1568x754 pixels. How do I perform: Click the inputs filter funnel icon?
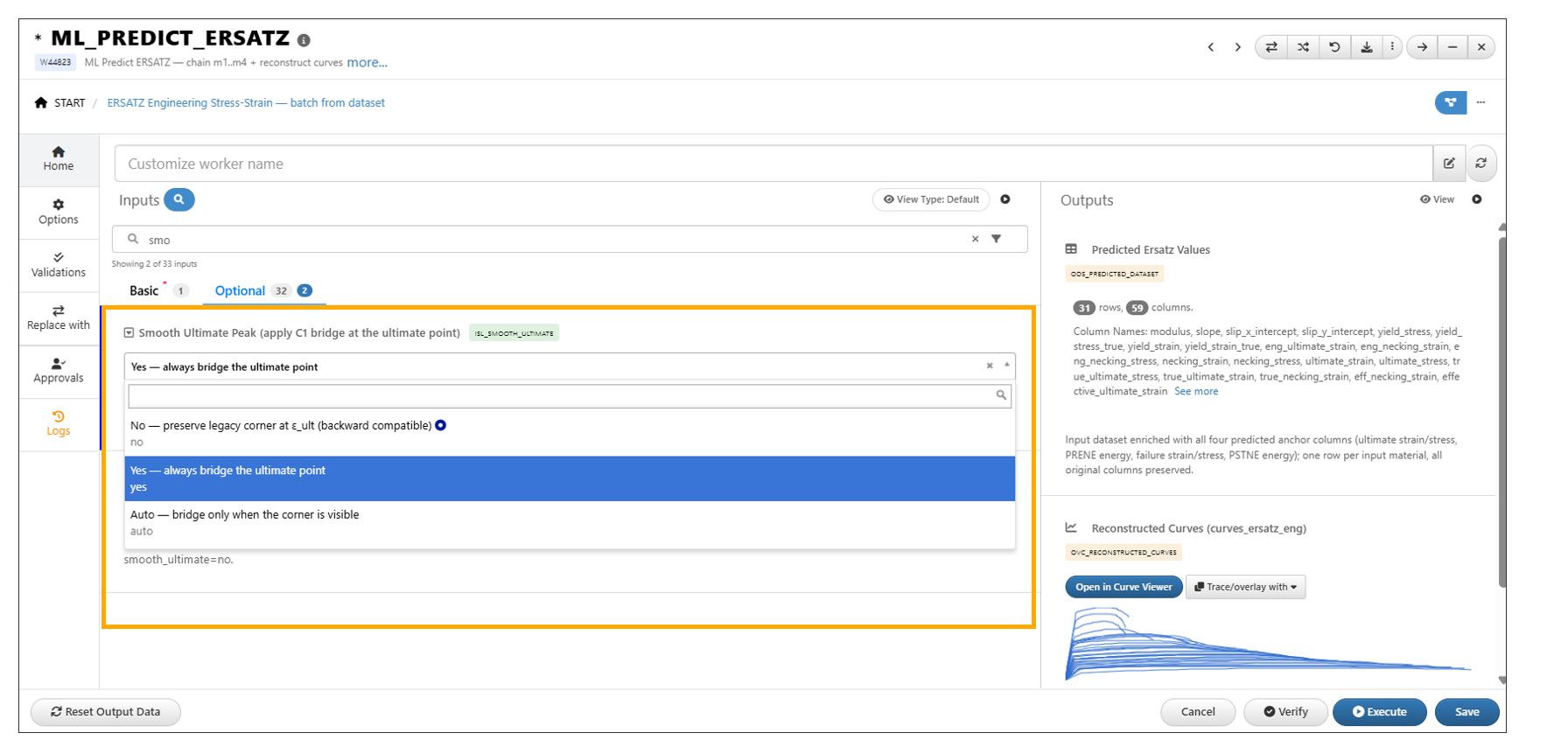(996, 239)
